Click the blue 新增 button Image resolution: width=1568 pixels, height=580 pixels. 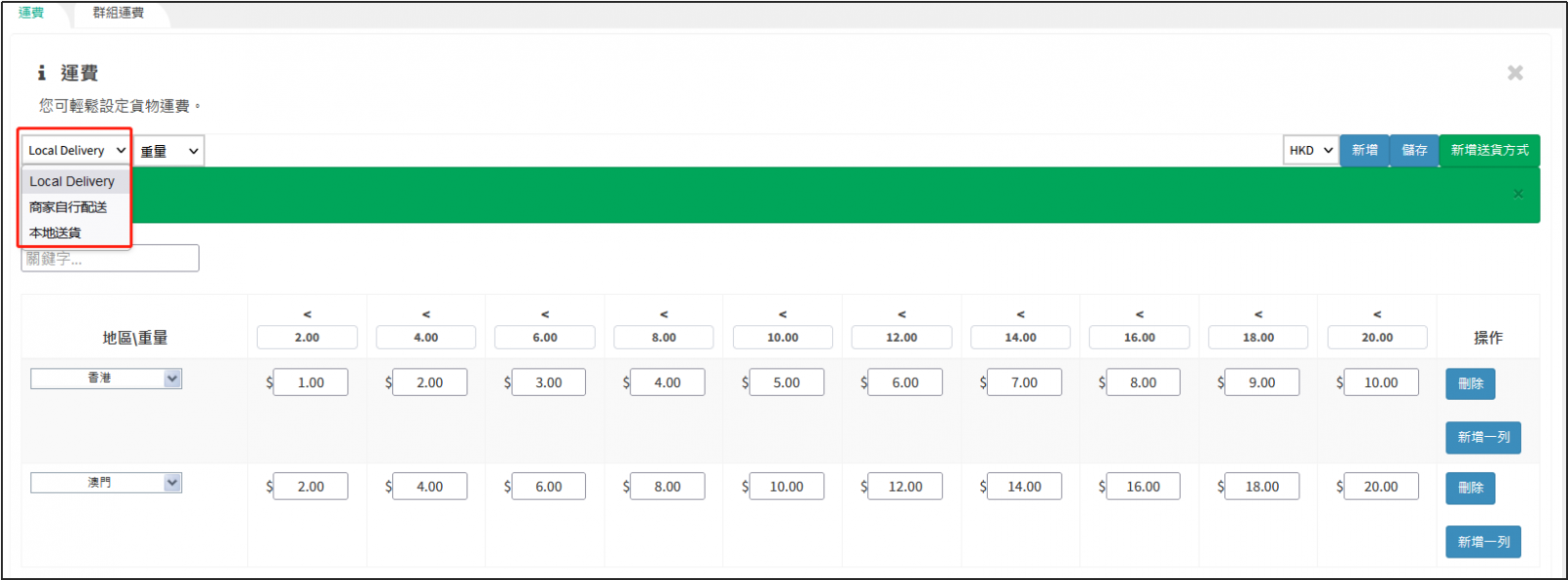coord(1364,150)
